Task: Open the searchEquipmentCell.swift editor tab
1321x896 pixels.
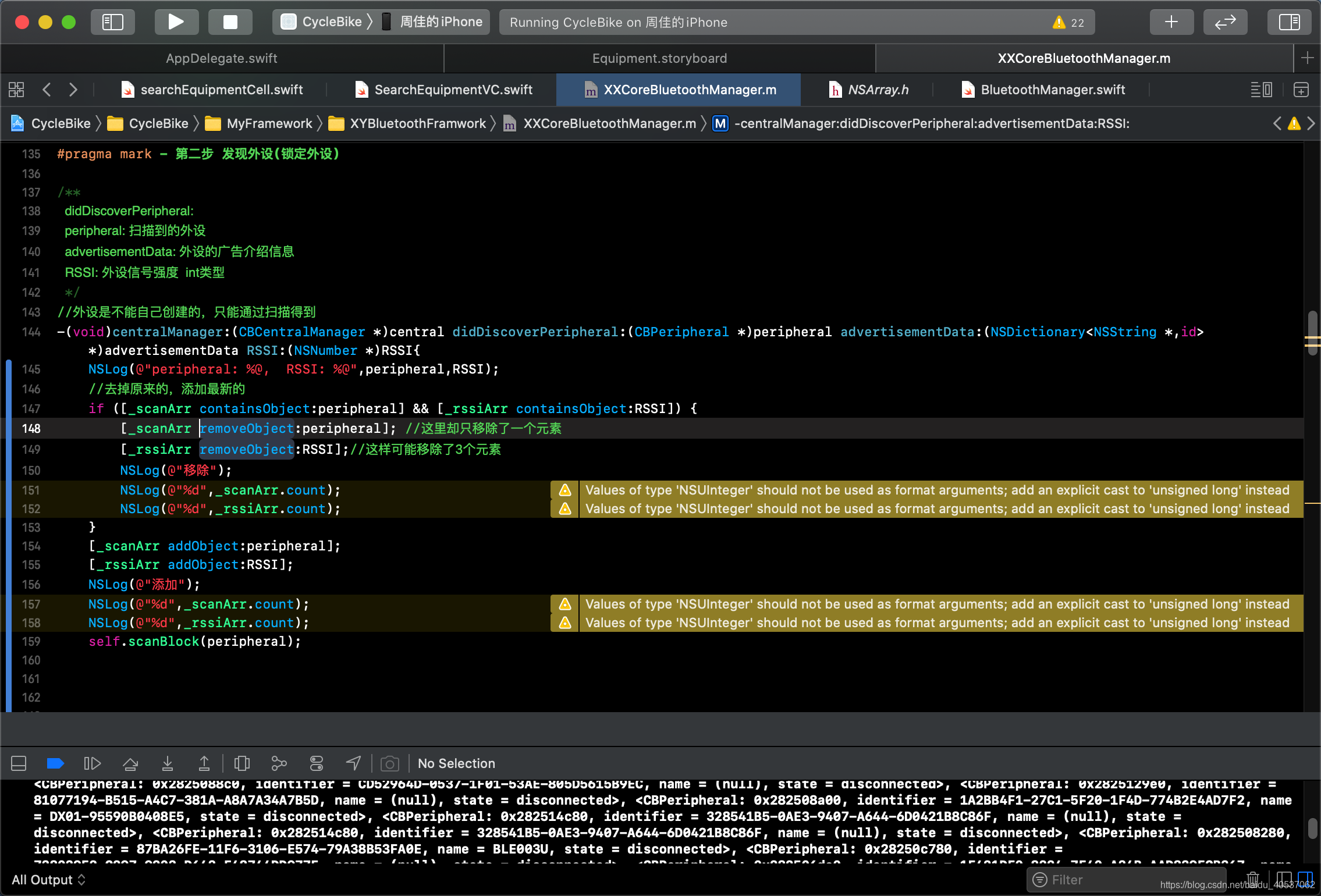Action: [x=212, y=90]
